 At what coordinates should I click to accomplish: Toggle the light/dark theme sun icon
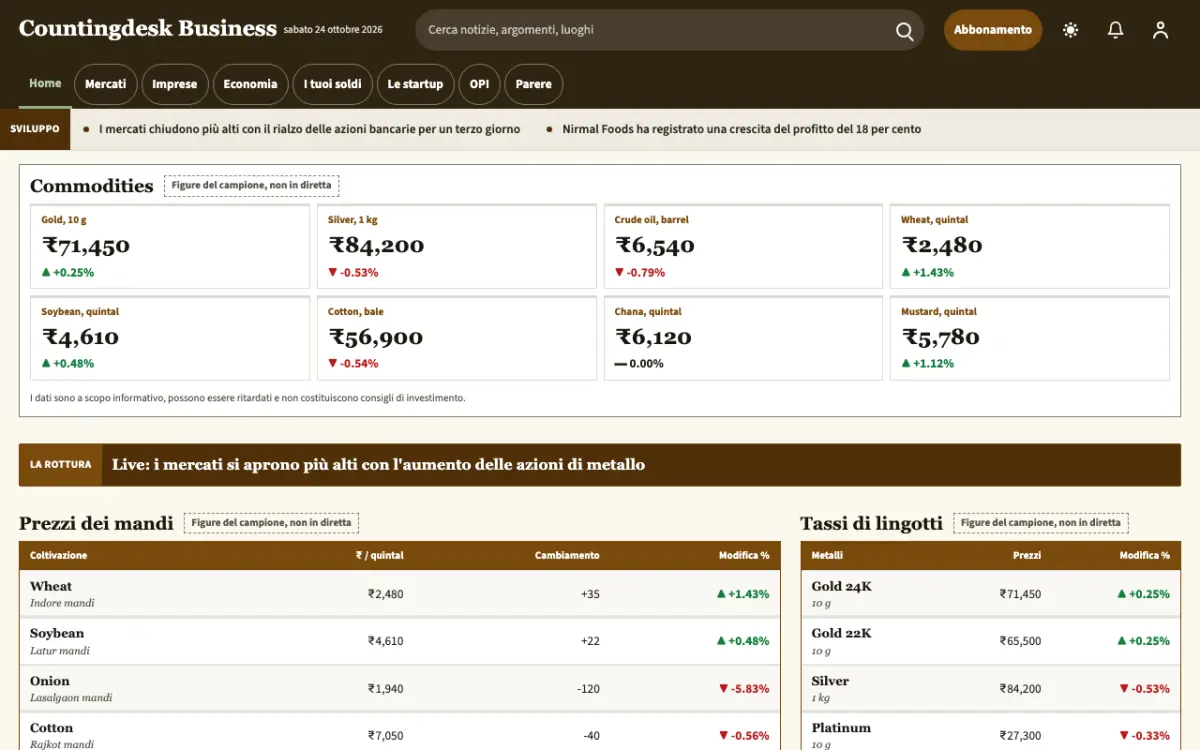1071,30
